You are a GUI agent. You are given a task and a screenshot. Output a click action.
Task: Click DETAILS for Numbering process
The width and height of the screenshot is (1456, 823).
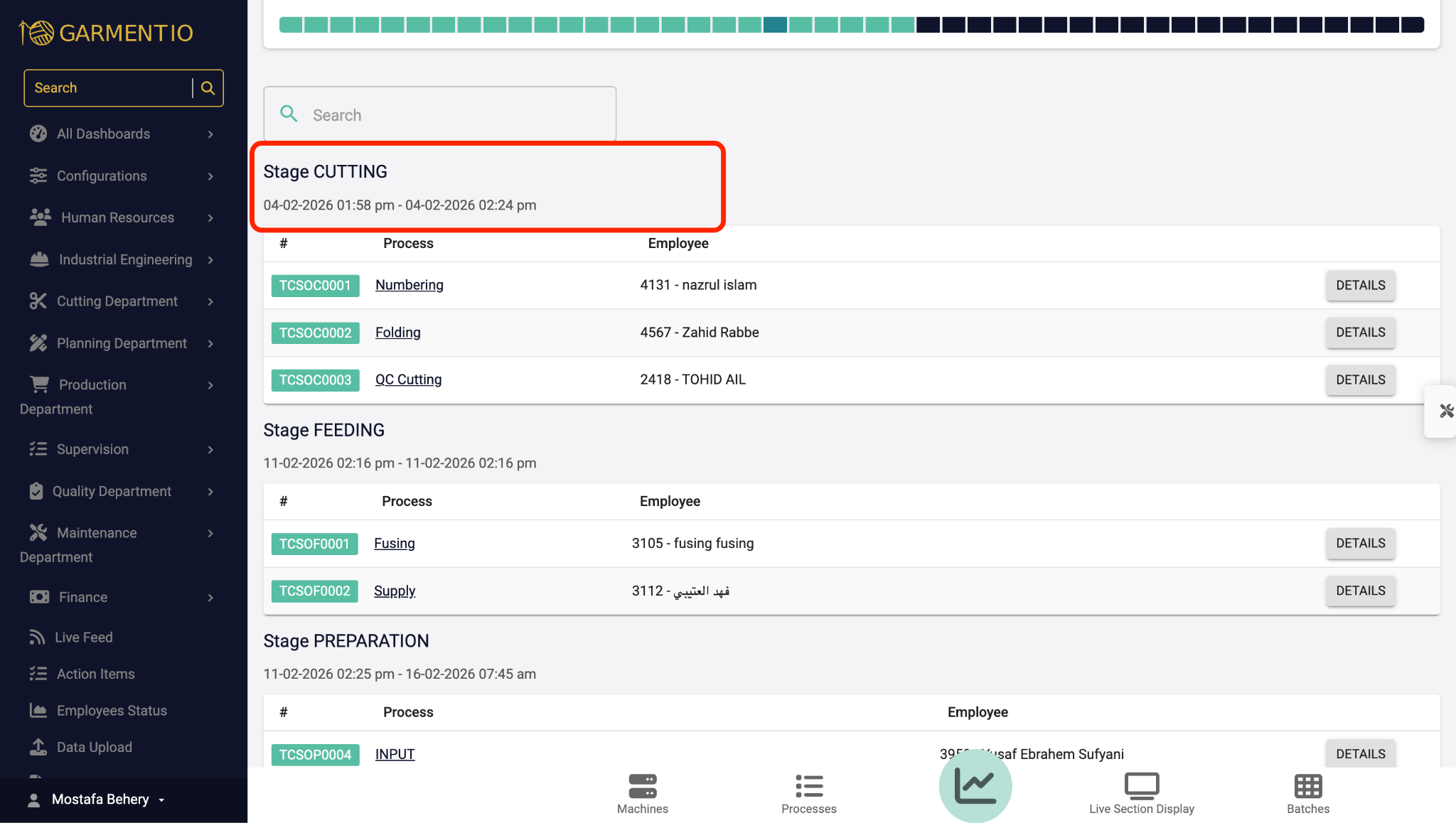click(x=1360, y=285)
